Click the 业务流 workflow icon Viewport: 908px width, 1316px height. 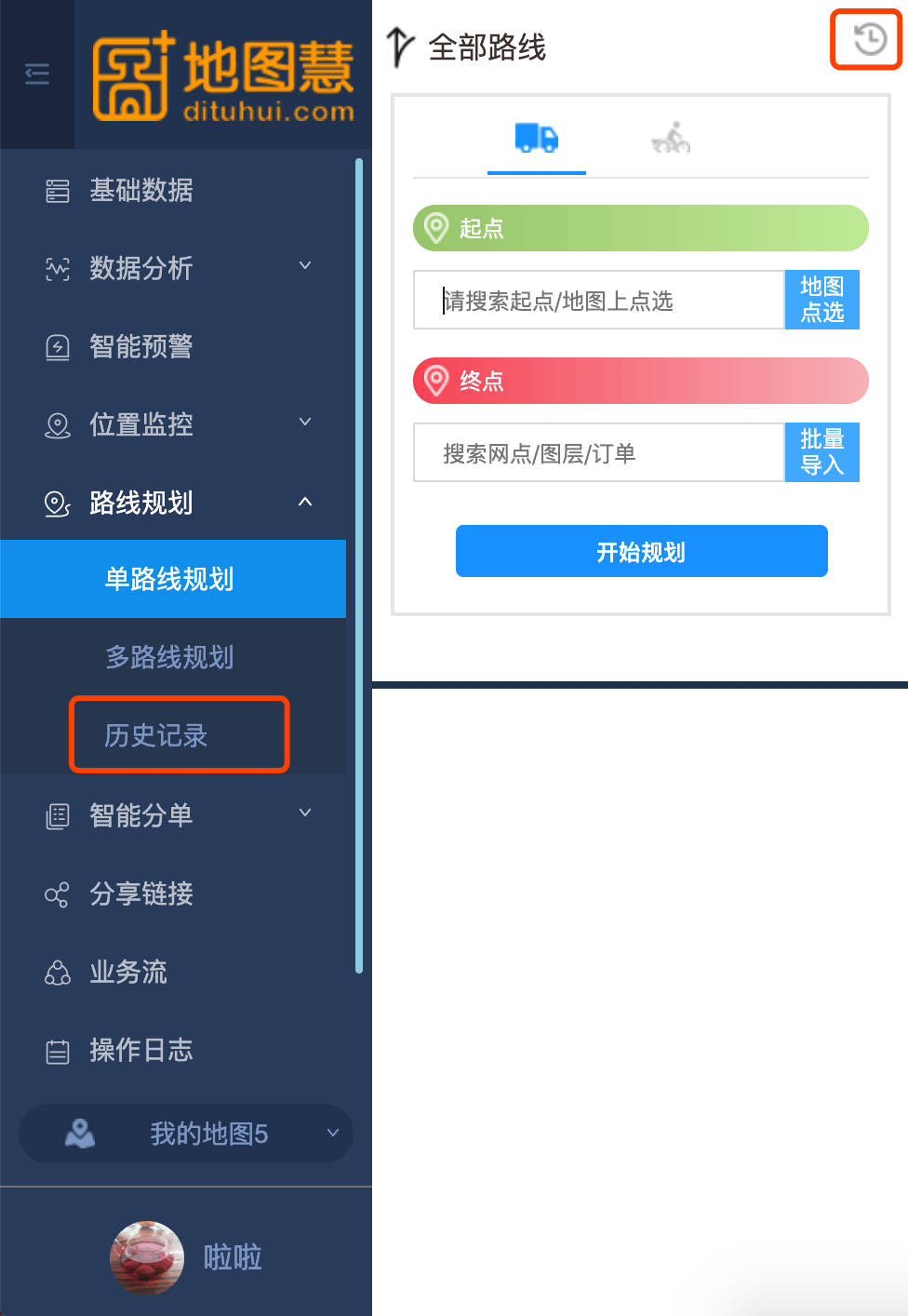(x=58, y=973)
